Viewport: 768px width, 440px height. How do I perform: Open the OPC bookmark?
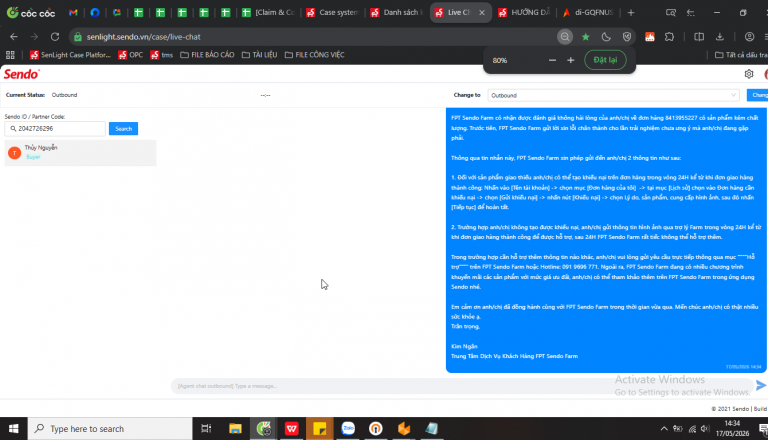[x=131, y=55]
